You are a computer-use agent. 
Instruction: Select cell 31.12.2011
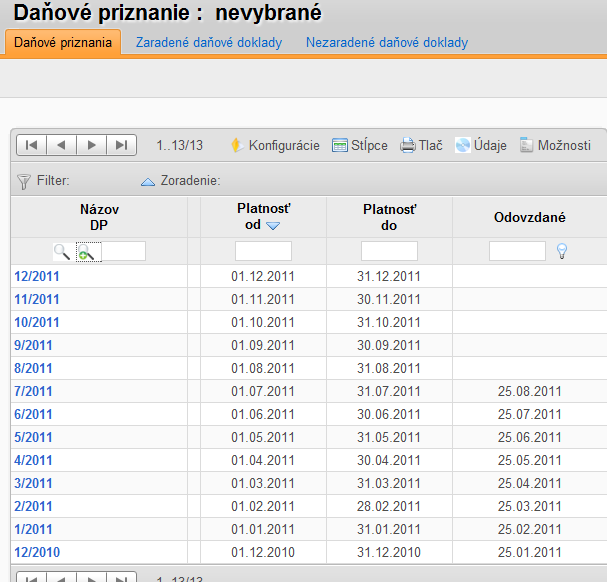pos(389,276)
